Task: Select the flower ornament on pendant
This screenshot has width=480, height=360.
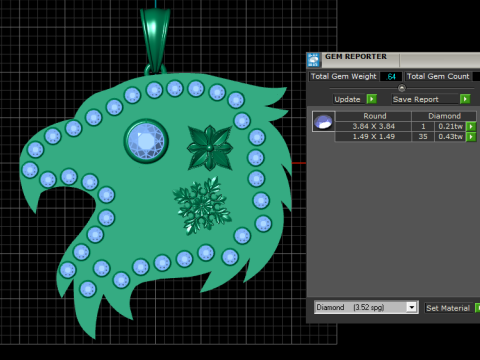Action: click(210, 148)
